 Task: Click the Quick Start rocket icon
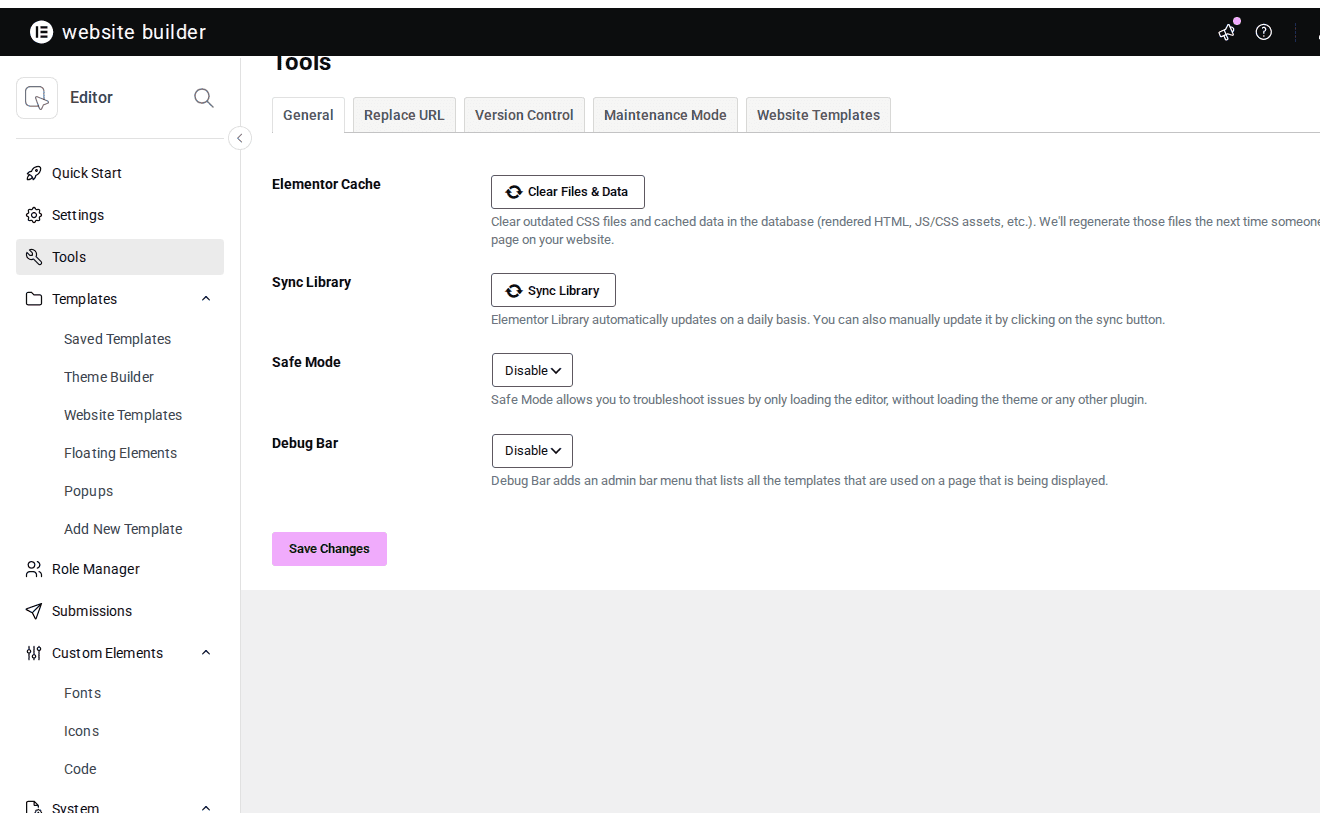(34, 173)
